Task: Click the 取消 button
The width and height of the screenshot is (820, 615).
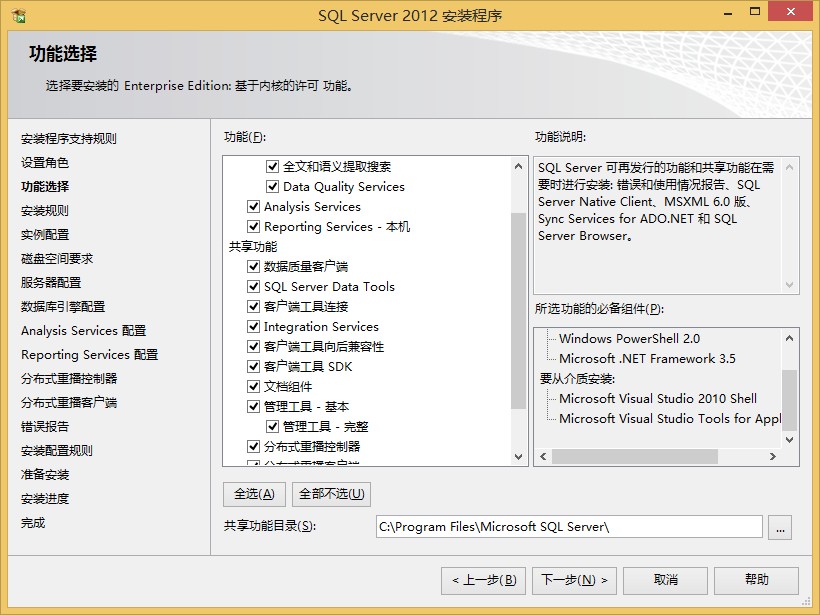Action: click(665, 580)
